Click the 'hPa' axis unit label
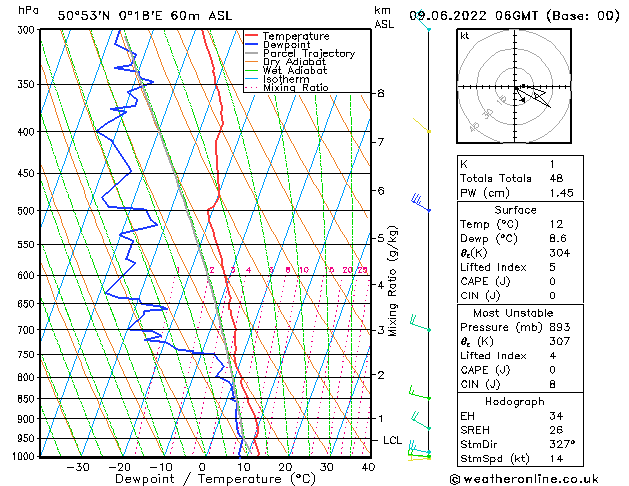The image size is (629, 486). click(28, 10)
